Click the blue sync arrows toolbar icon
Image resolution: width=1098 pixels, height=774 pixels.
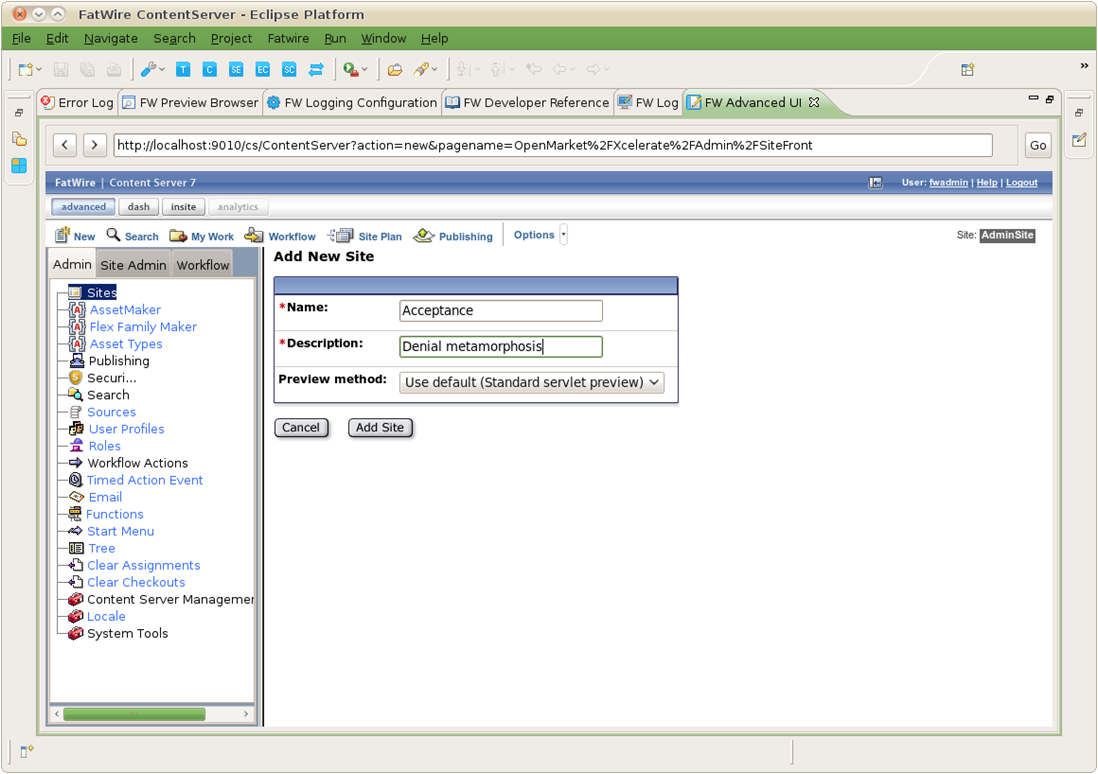[316, 69]
